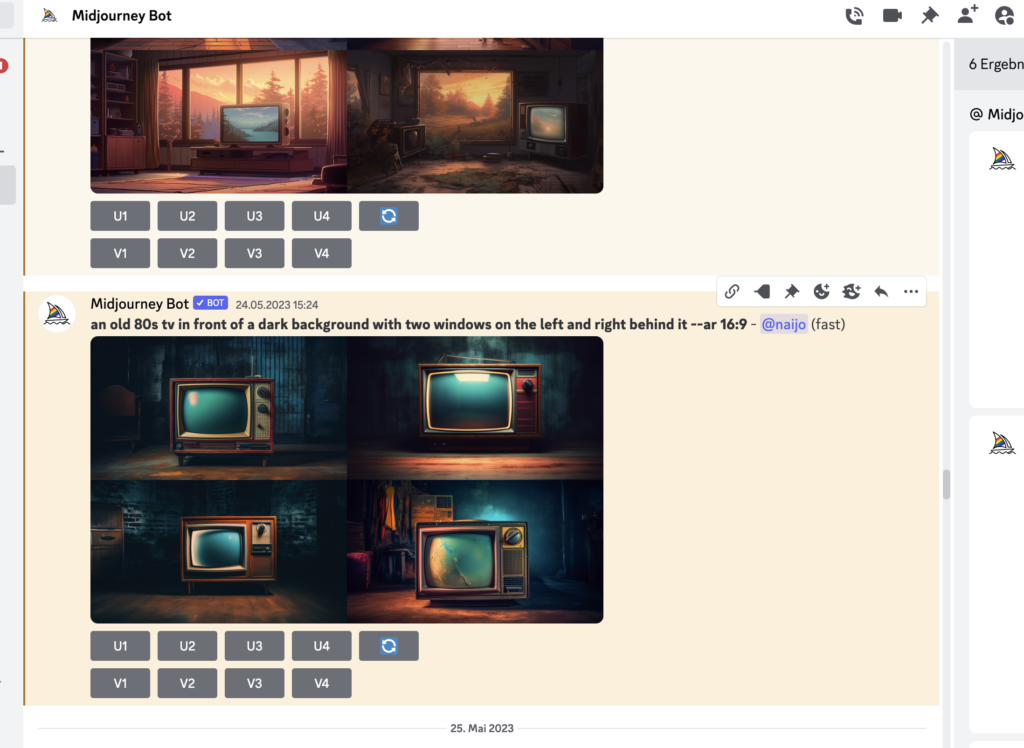
Task: Open the @naijo mention
Action: tap(784, 324)
